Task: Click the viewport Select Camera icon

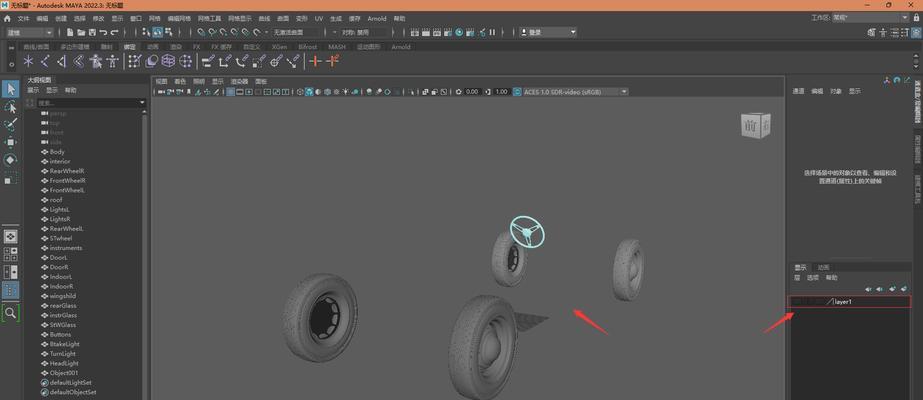Action: [x=161, y=92]
